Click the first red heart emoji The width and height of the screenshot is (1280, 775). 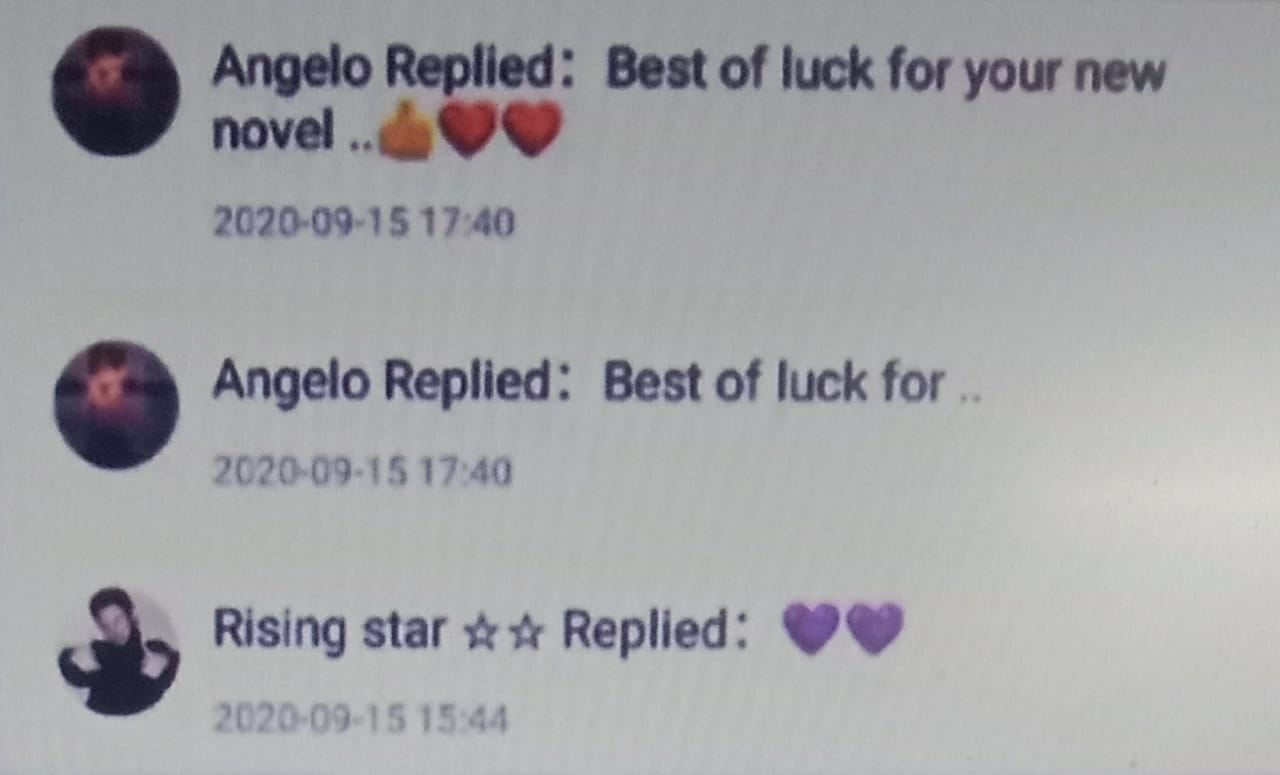point(468,131)
